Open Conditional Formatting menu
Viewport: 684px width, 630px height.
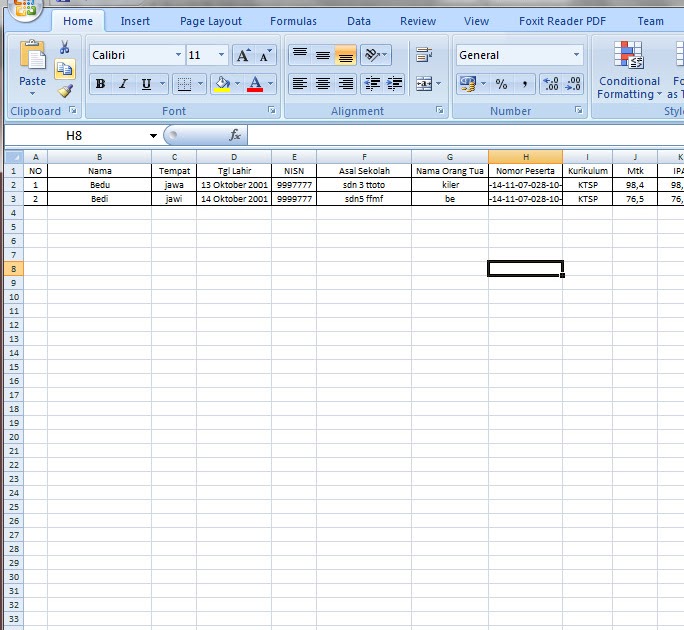coord(629,70)
